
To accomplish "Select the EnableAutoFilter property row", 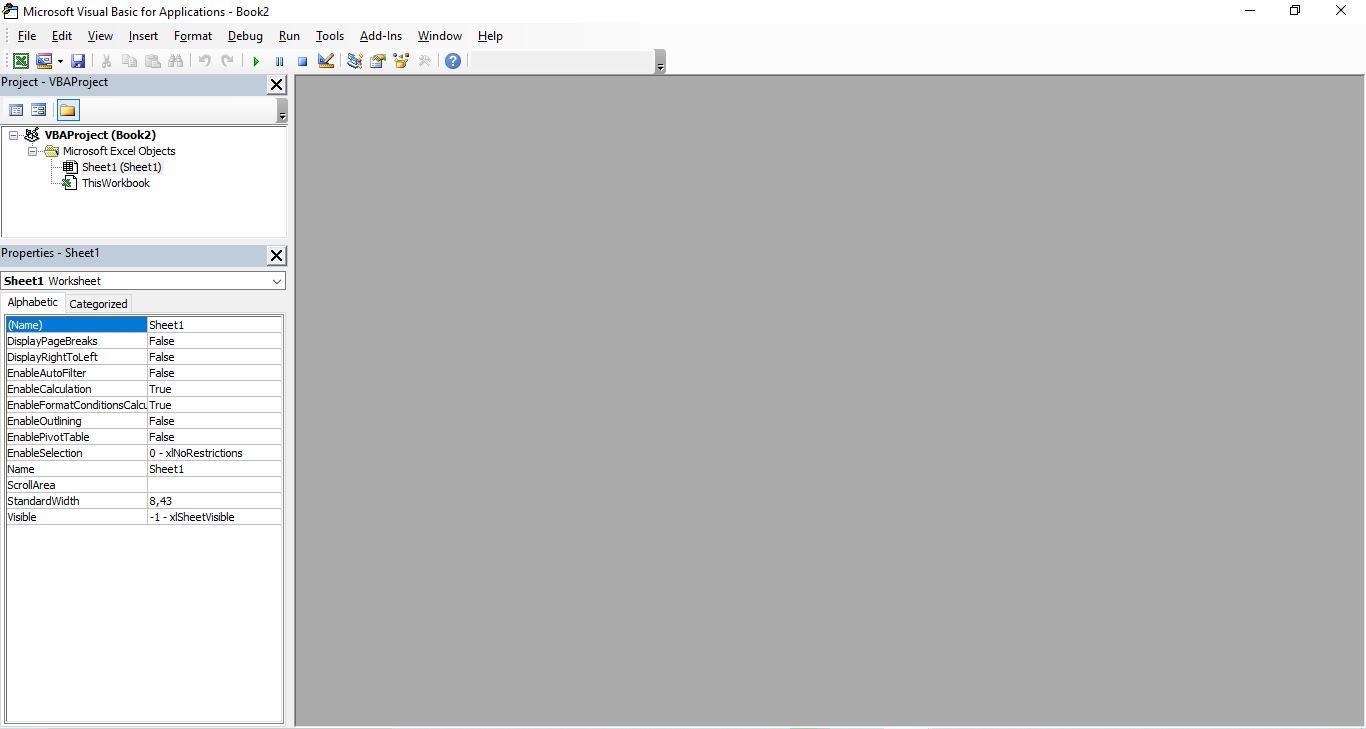I will pos(144,373).
